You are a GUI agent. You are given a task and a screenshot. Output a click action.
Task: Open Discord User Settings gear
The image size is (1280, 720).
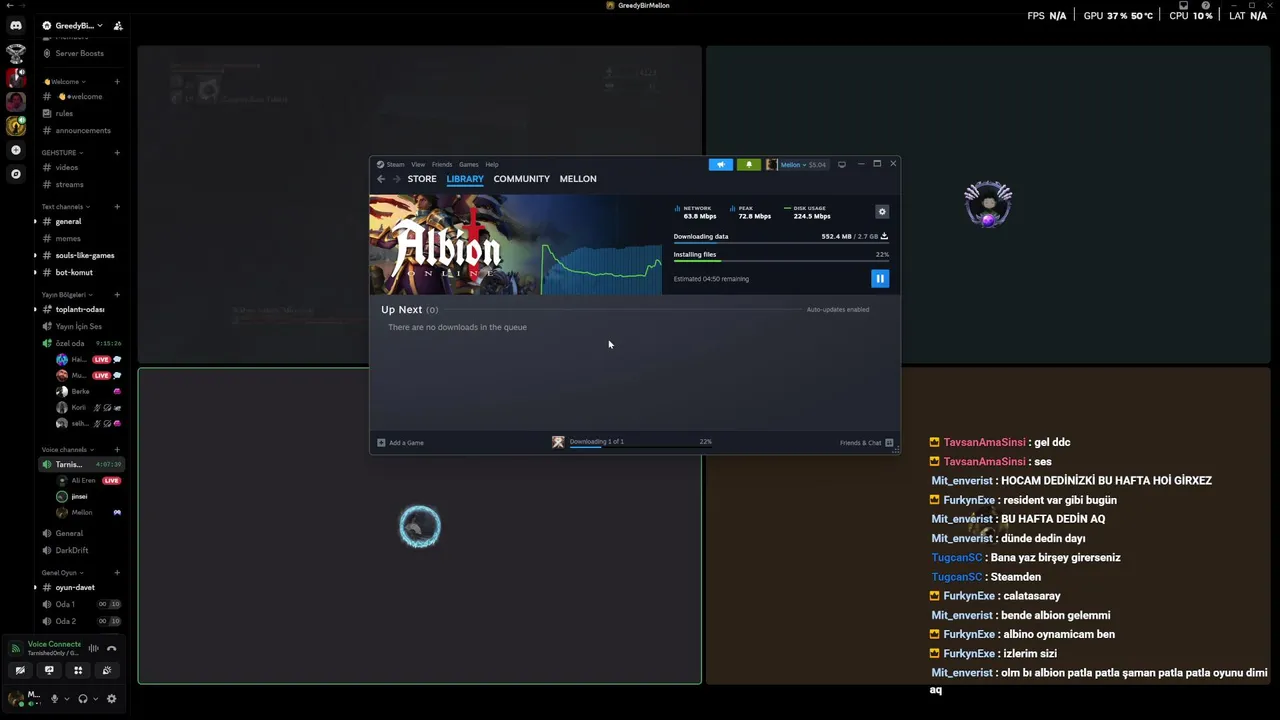tap(111, 699)
